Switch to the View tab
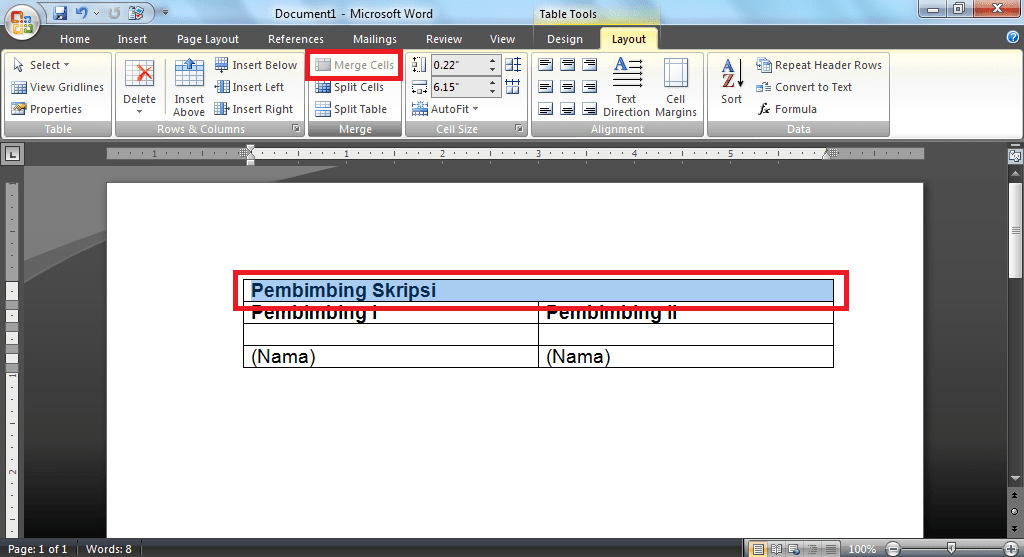 coord(502,39)
